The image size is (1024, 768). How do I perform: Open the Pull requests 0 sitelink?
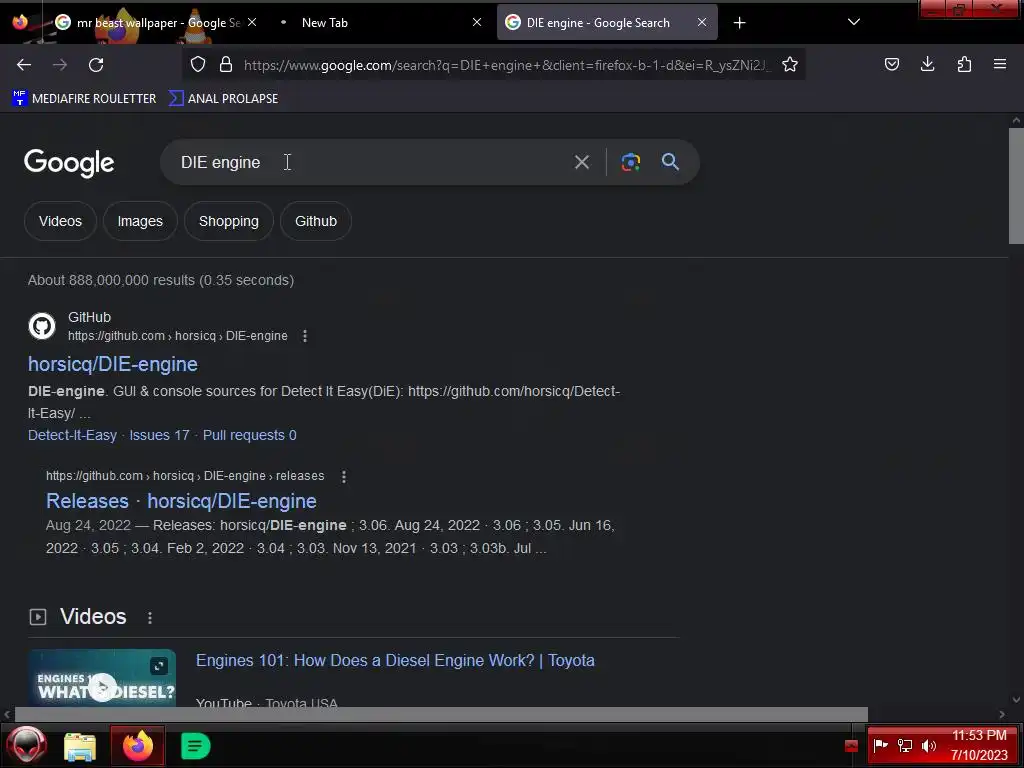coord(249,435)
